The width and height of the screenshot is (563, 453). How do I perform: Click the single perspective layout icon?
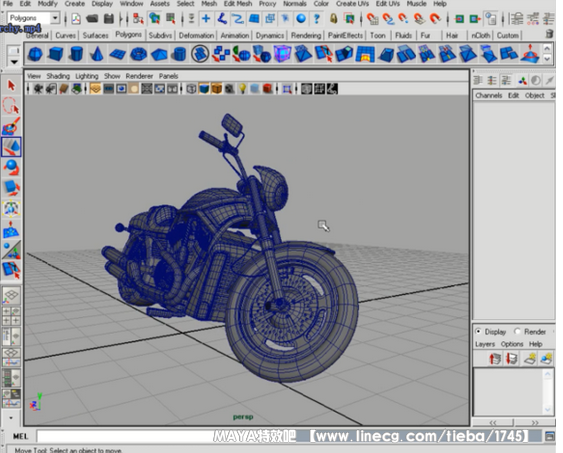point(11,295)
